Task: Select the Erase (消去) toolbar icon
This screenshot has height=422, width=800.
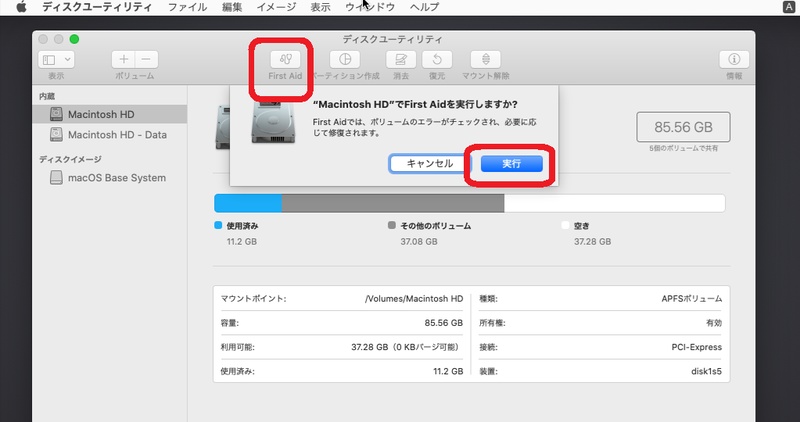Action: point(401,60)
